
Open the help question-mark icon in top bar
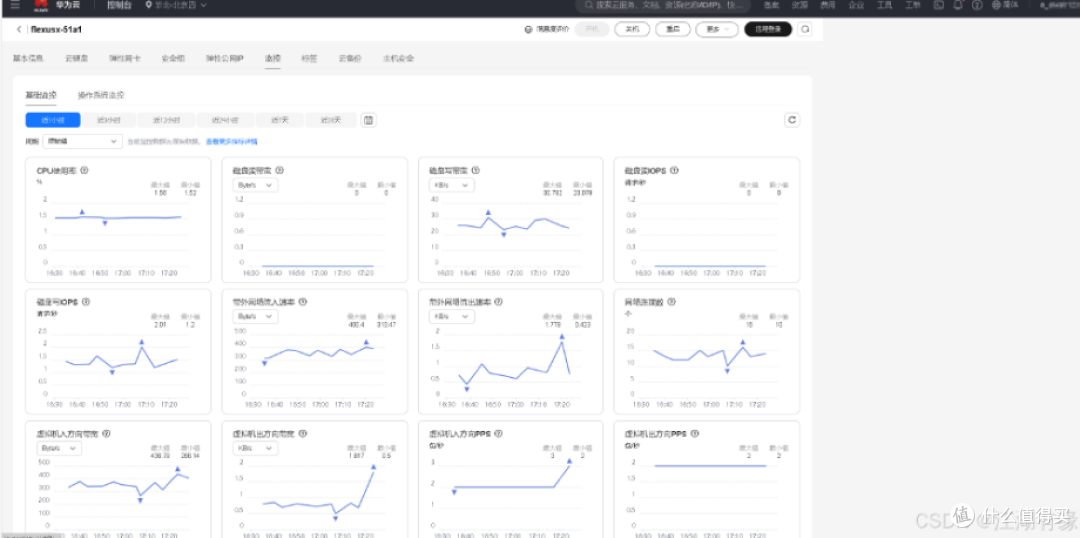977,5
